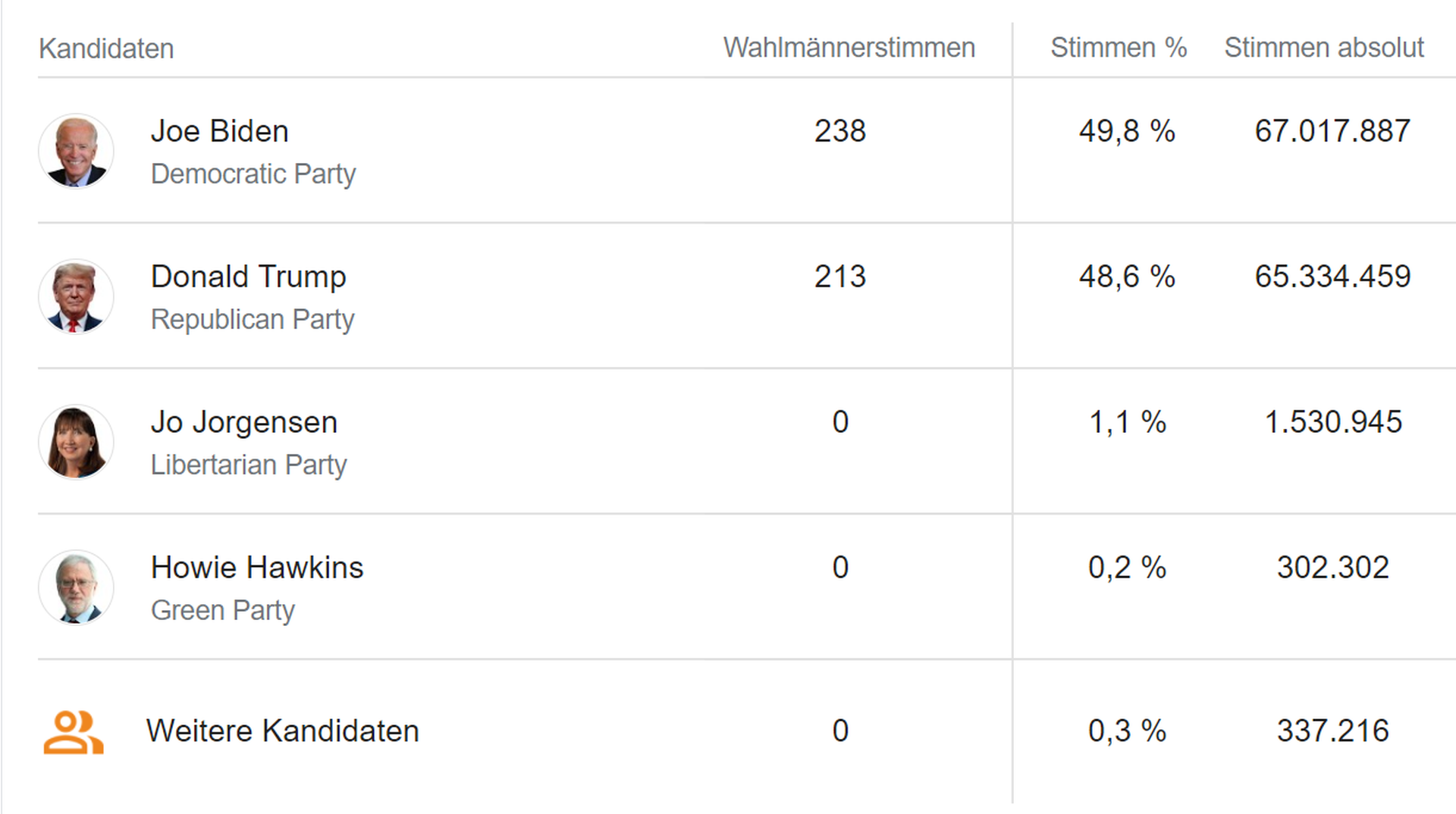The image size is (1456, 814).
Task: Click the Green Party label
Action: pyautogui.click(x=222, y=610)
